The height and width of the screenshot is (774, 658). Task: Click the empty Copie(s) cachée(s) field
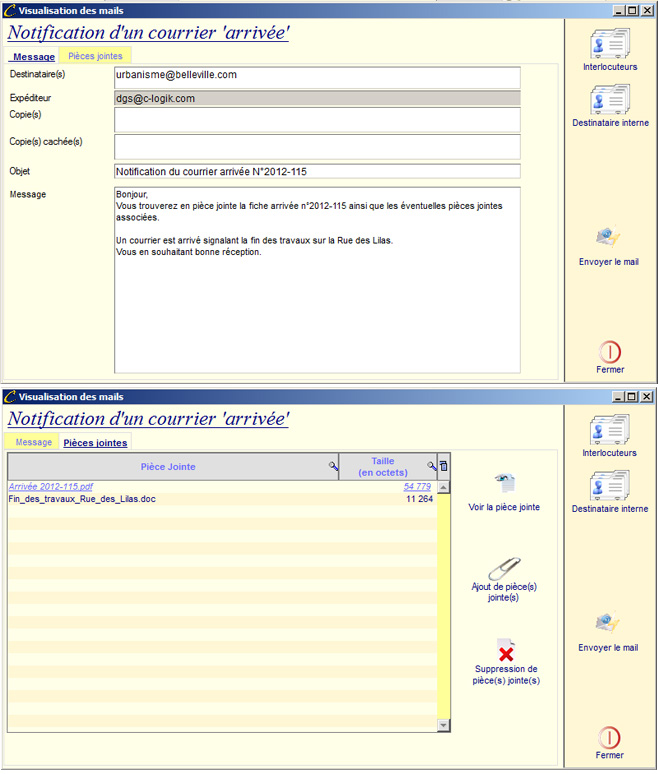317,146
